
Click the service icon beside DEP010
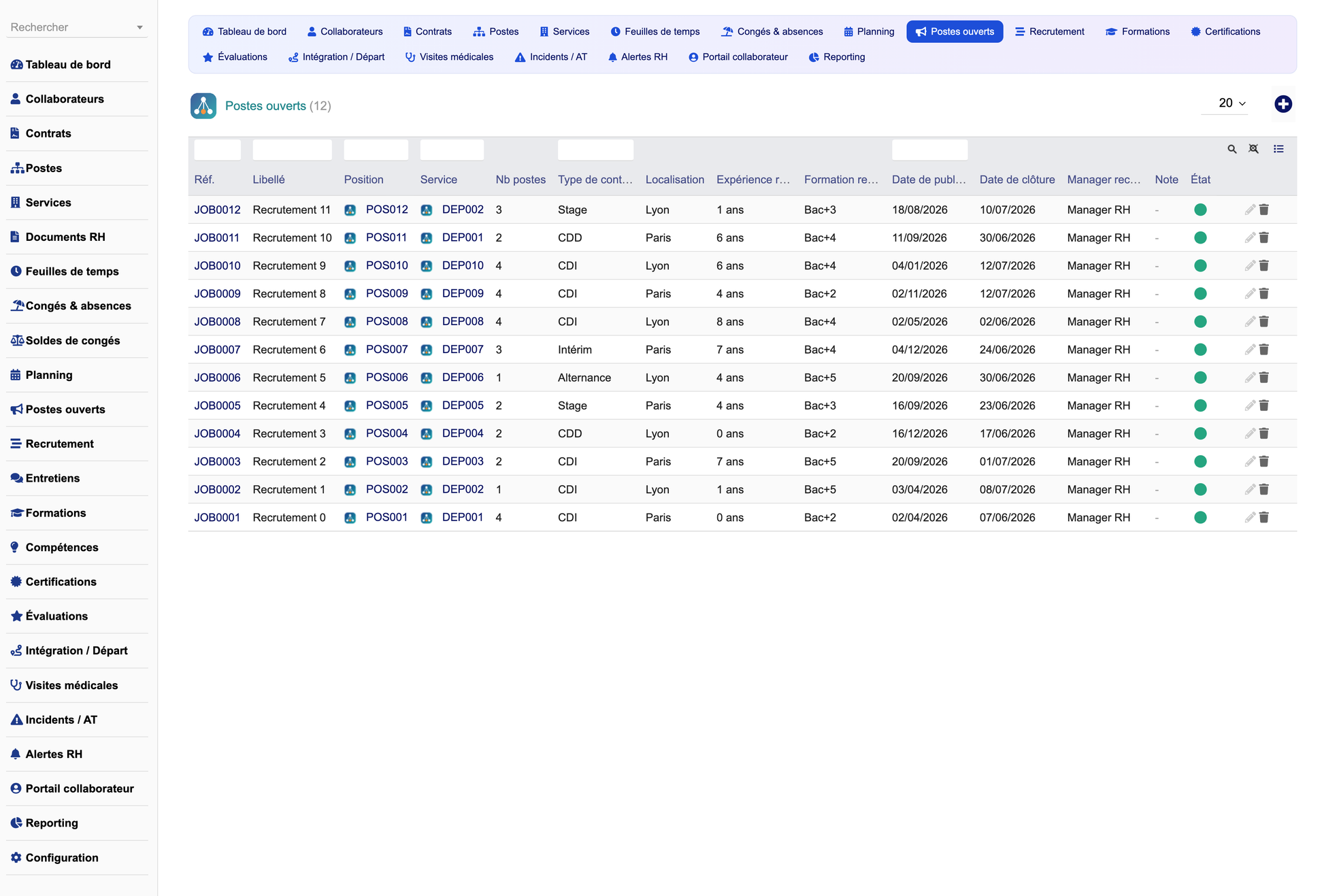pos(427,265)
